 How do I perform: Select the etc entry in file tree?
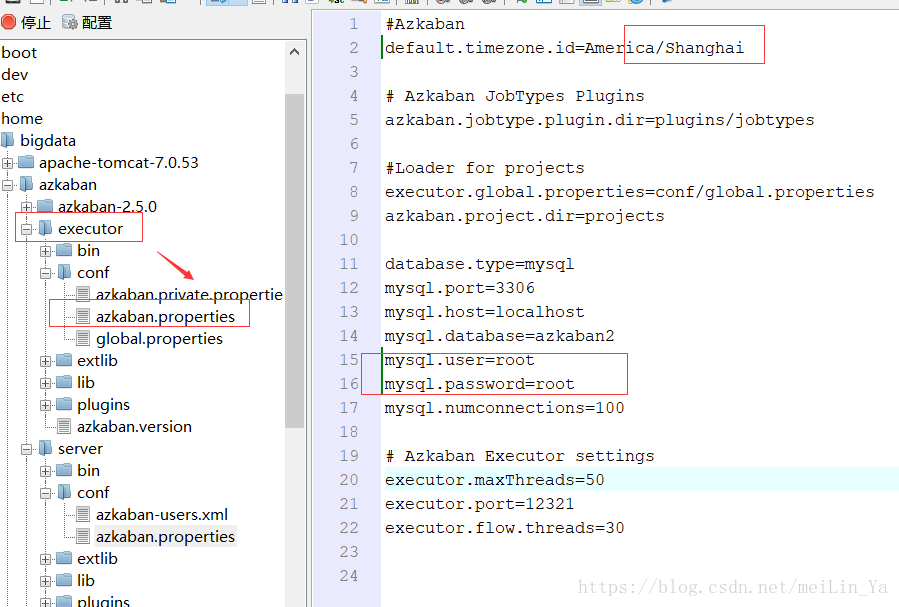click(x=13, y=96)
